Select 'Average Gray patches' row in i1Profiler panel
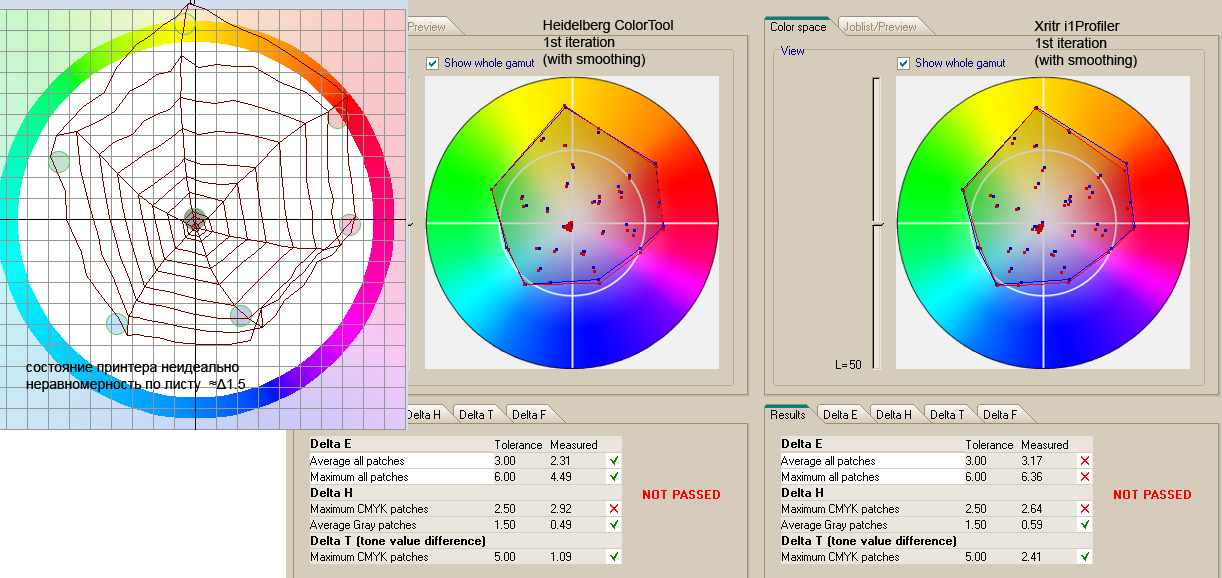The height and width of the screenshot is (578, 1222). click(x=935, y=525)
